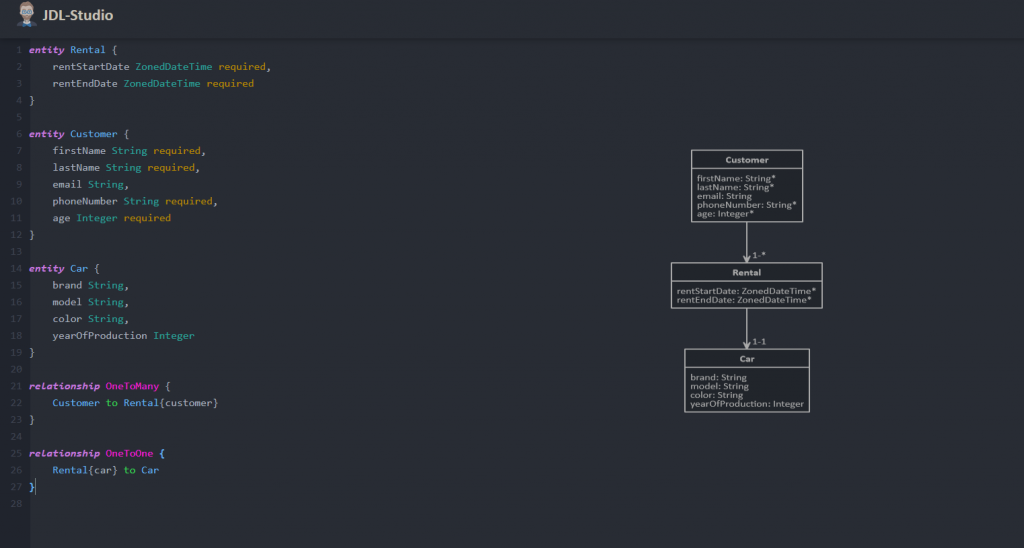Image resolution: width=1024 pixels, height=548 pixels.
Task: Click "relationship" keyword on editor line 21
Action: point(64,386)
